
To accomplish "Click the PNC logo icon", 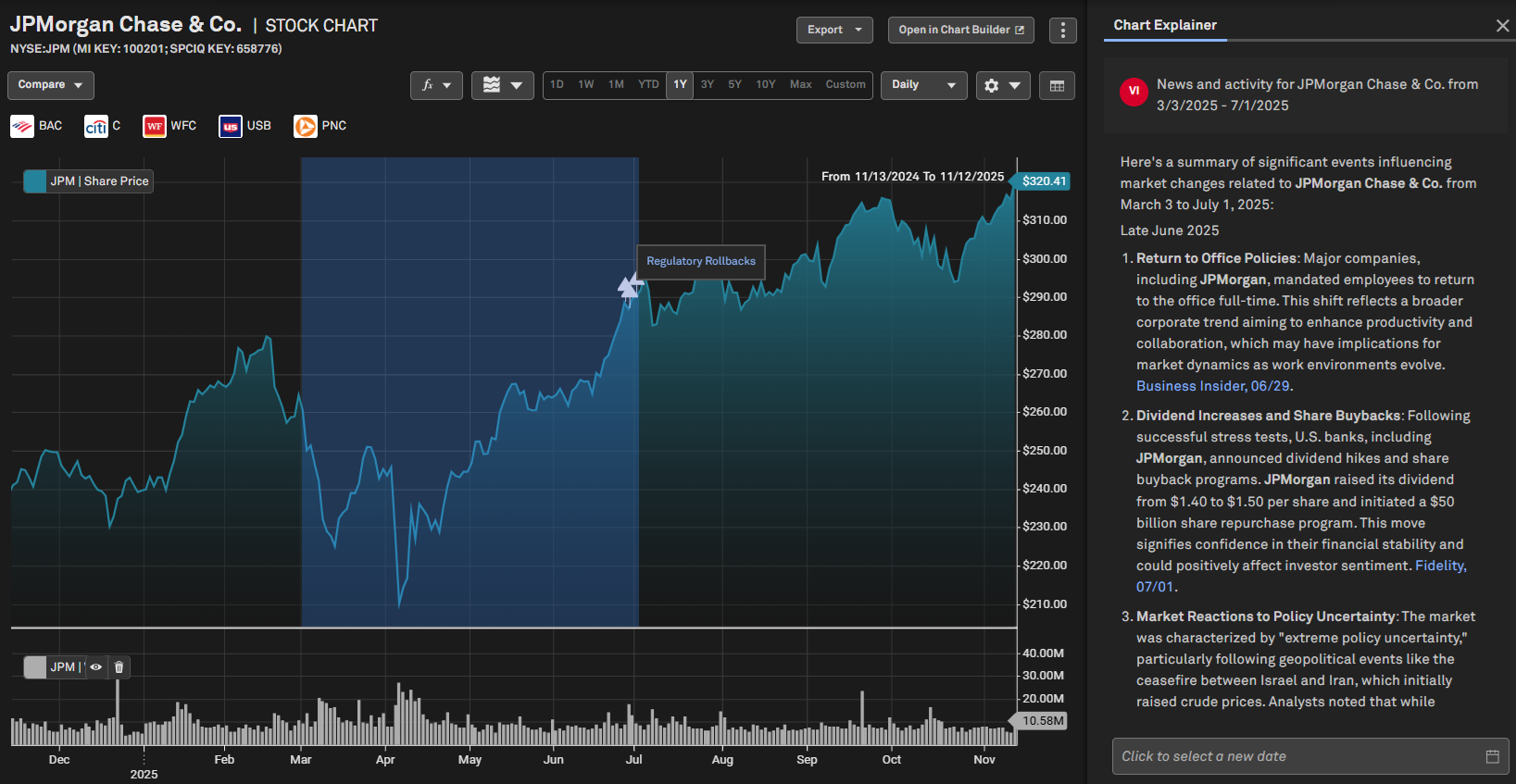I will click(x=306, y=126).
